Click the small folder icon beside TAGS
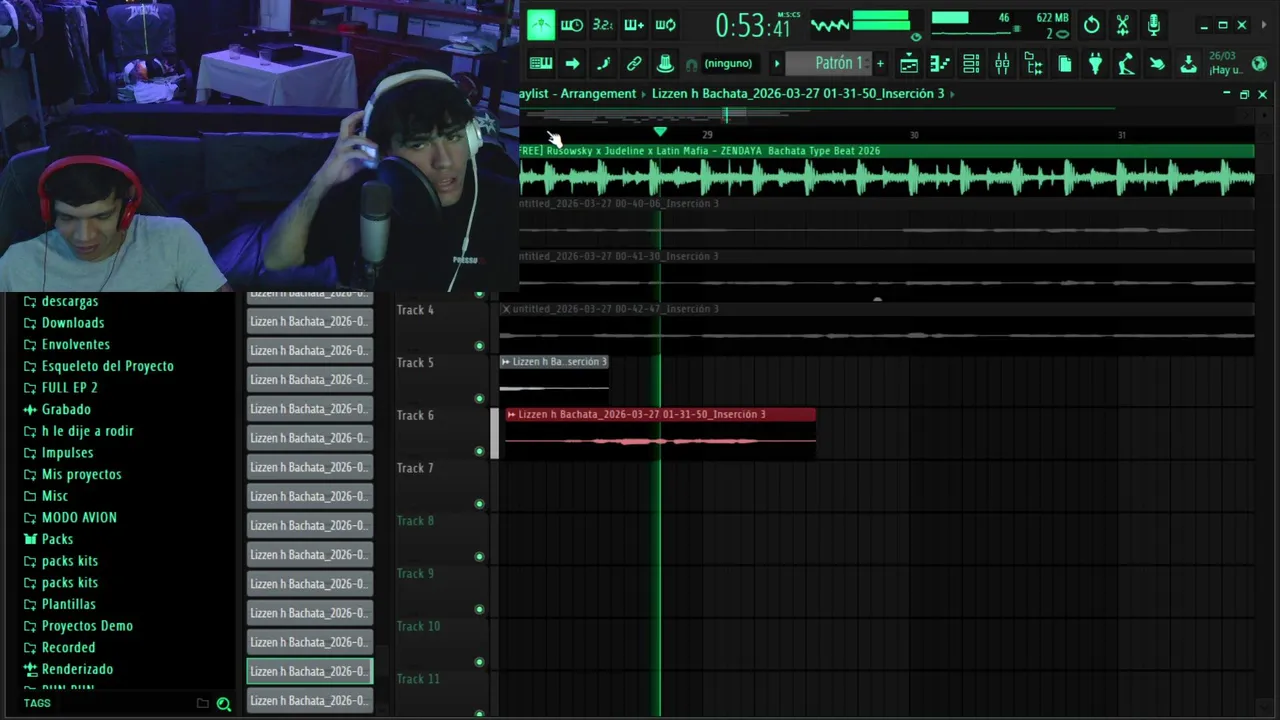Viewport: 1280px width, 720px height. coord(202,703)
